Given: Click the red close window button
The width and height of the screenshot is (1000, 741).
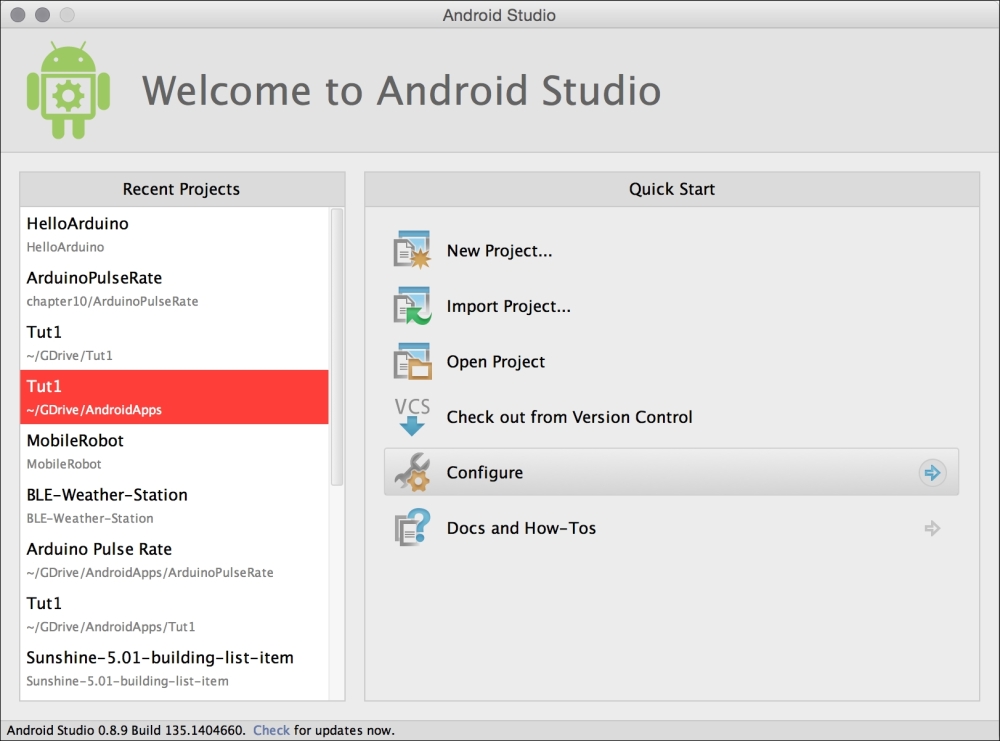Looking at the screenshot, I should (x=18, y=15).
